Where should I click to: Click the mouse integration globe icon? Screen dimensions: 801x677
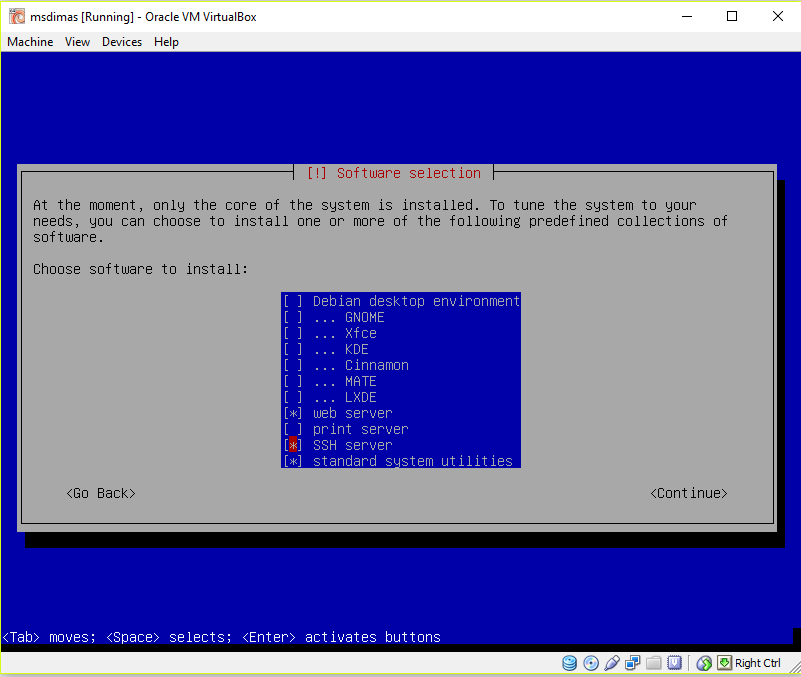coord(704,663)
